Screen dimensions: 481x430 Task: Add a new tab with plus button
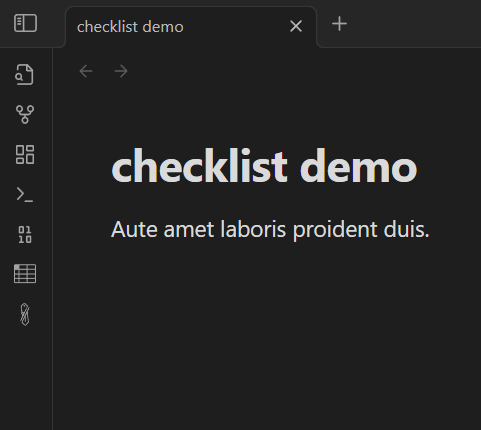(340, 24)
